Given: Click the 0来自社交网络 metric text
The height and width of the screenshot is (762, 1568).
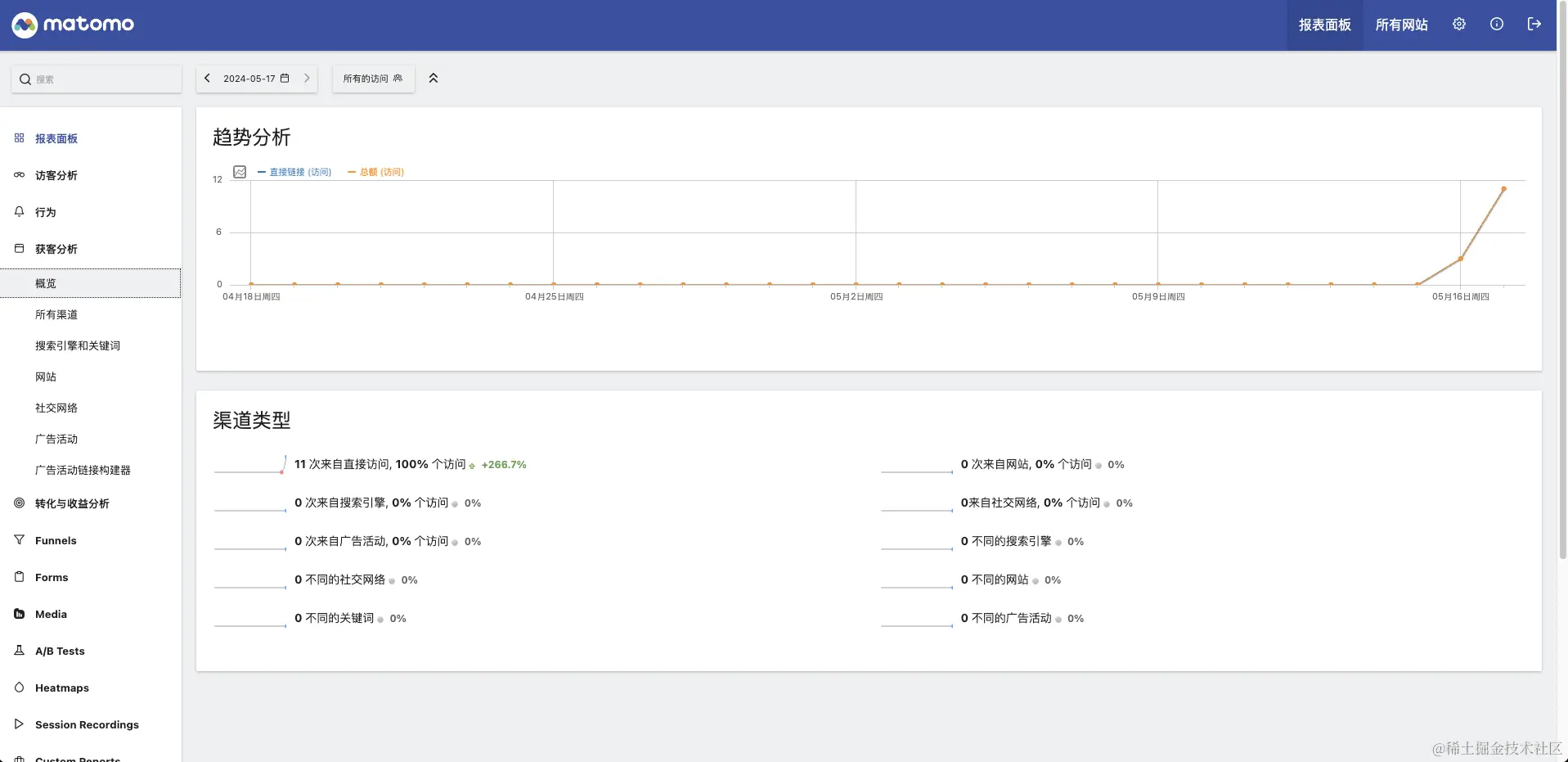Looking at the screenshot, I should 1031,503.
